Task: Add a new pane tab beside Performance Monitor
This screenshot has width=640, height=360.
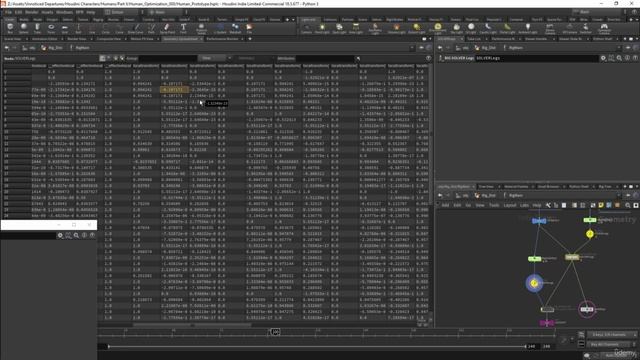Action: pos(250,39)
